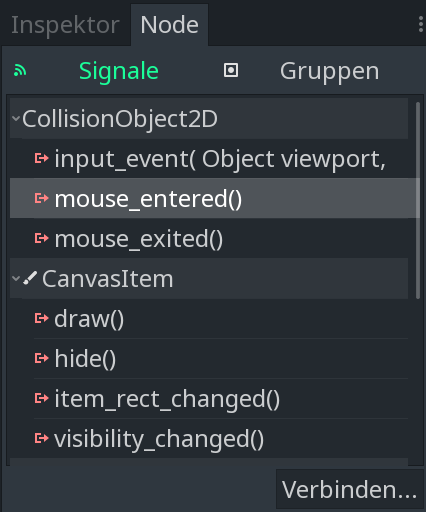The height and width of the screenshot is (512, 426).
Task: Click the signal icon beside visibility_changed()
Action: [x=42, y=438]
